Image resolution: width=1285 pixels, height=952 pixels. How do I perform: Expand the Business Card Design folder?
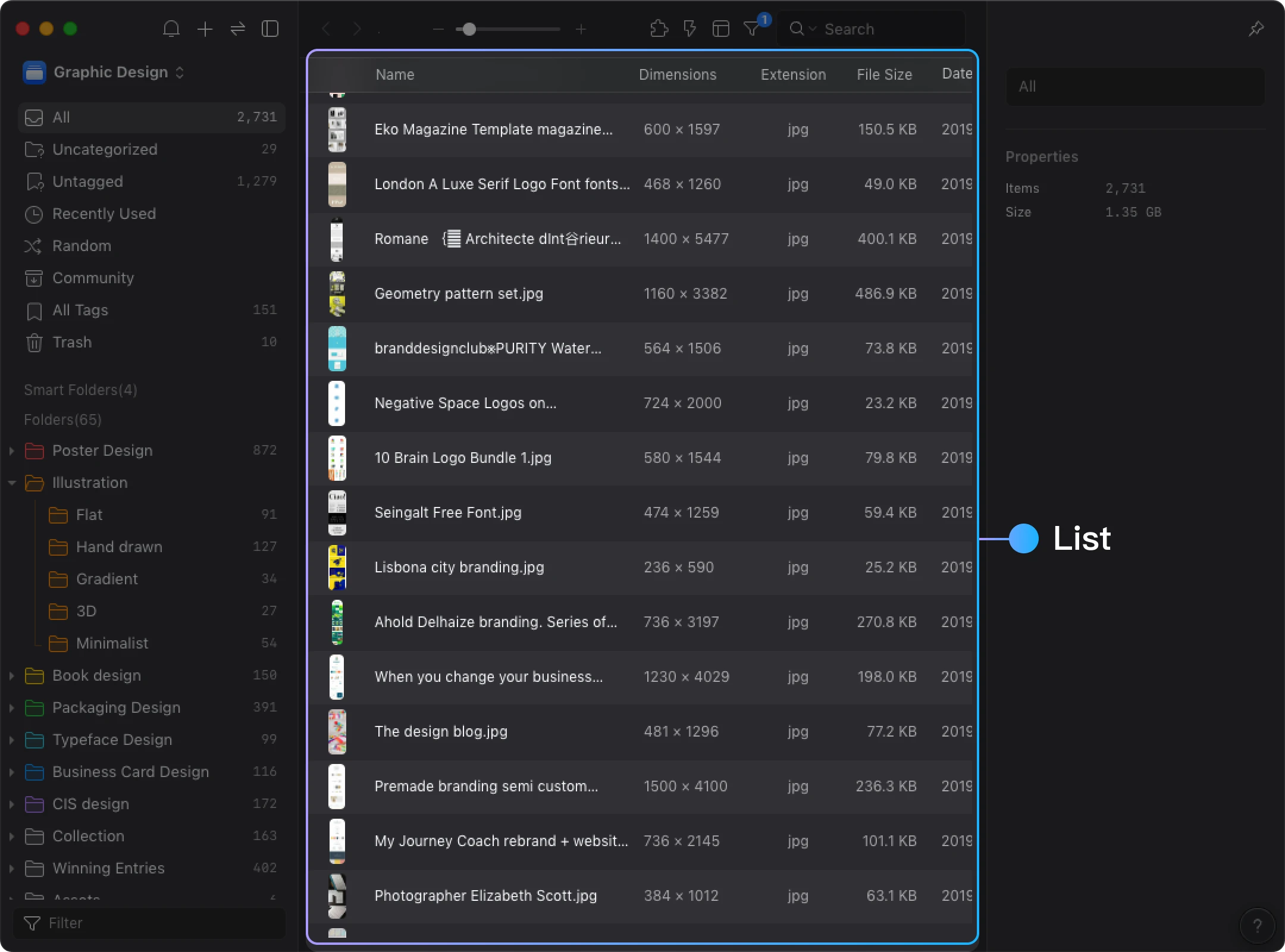11,772
